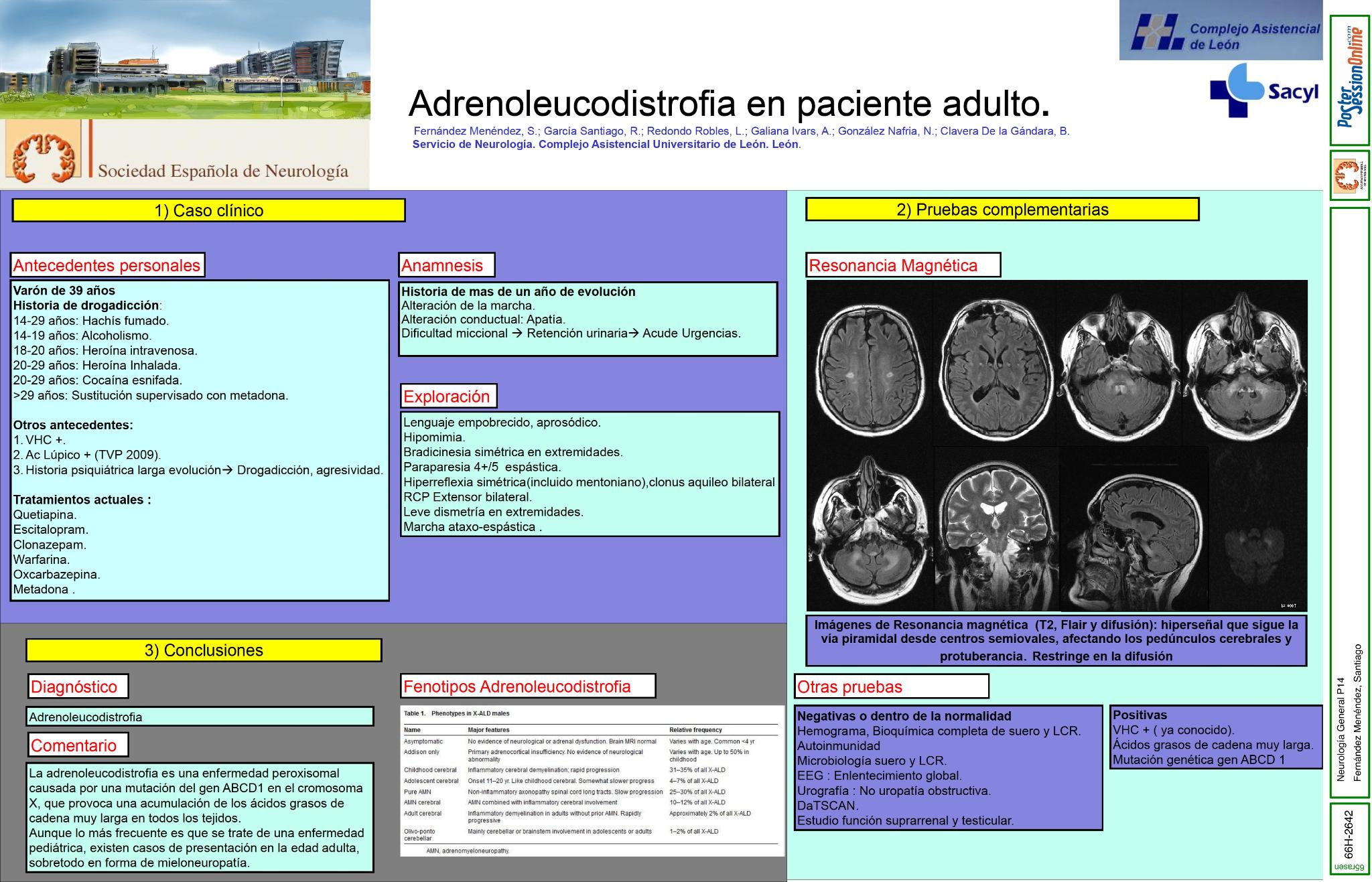Click the authors line starting Fernández Menéndez
The width and height of the screenshot is (1372, 882).
coord(742,131)
